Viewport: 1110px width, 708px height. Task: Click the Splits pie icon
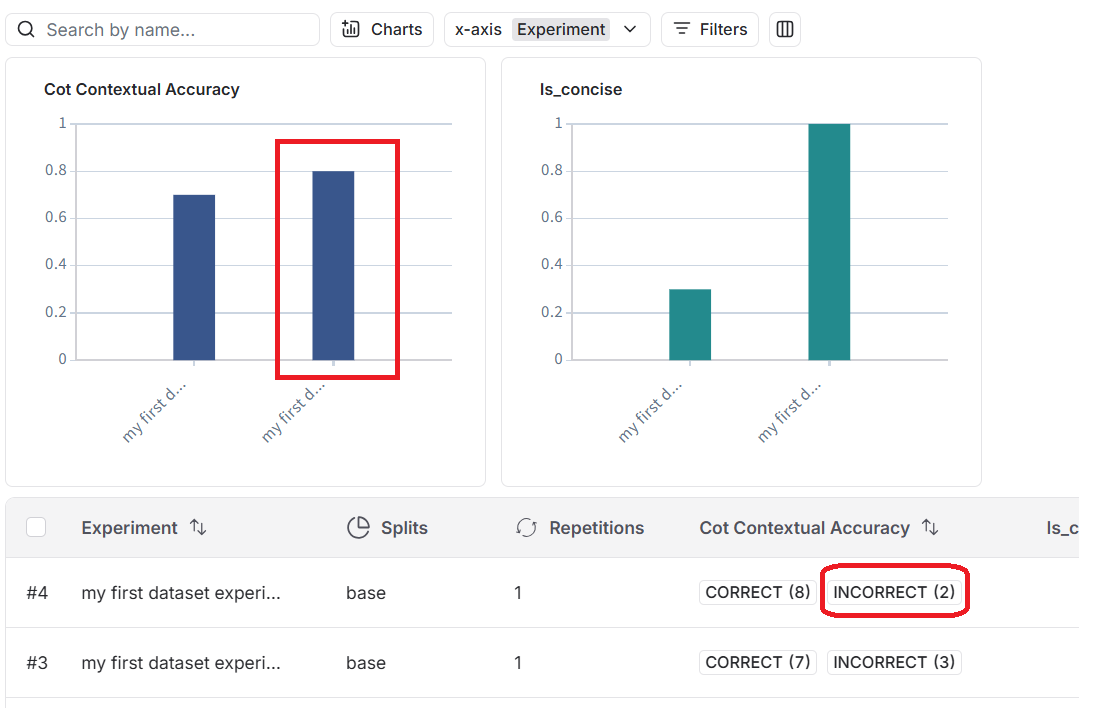point(358,528)
